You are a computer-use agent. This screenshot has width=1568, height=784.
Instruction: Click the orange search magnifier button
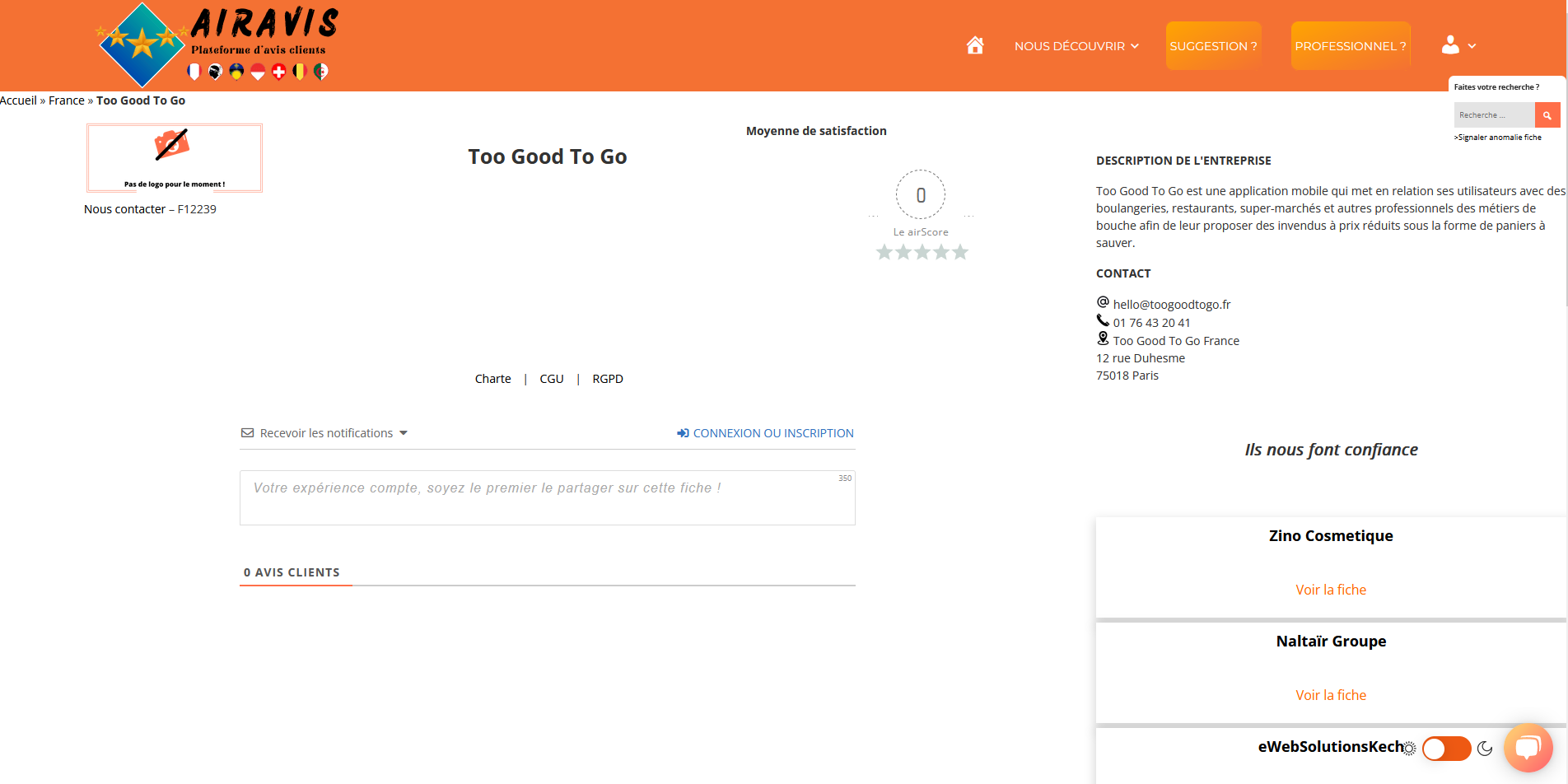(x=1547, y=115)
